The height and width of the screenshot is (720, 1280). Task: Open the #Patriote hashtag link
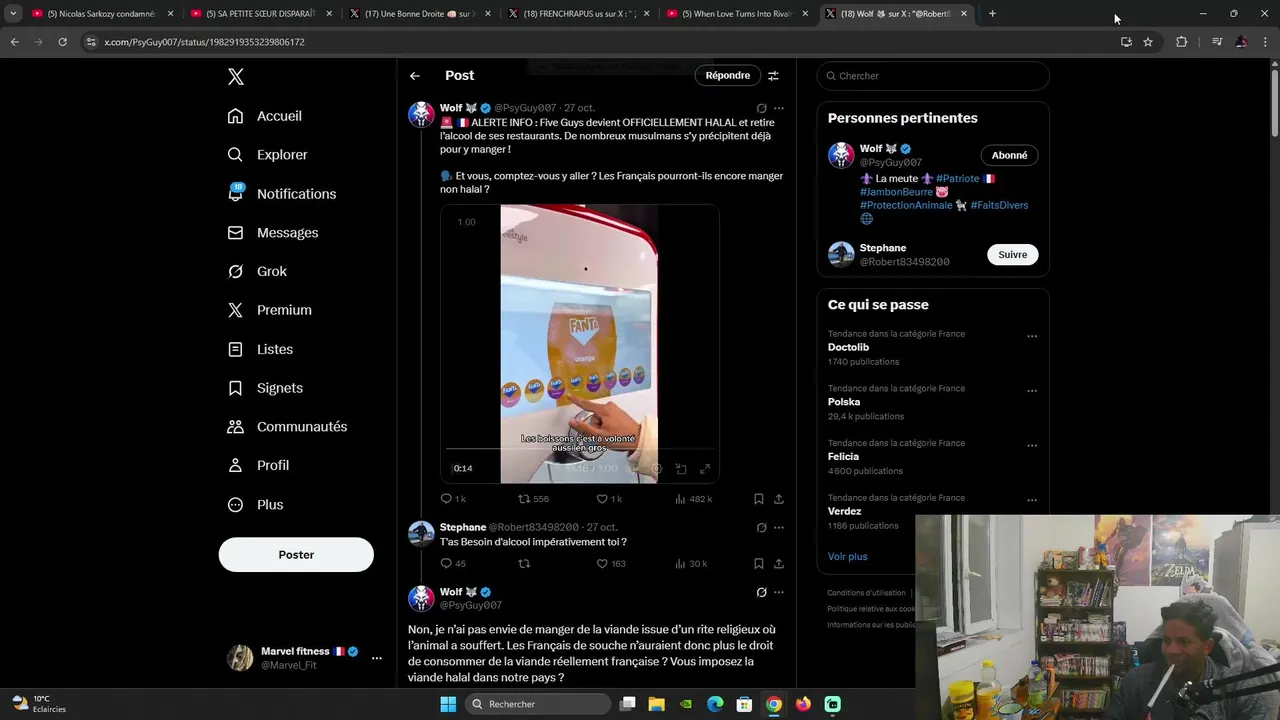click(x=957, y=179)
